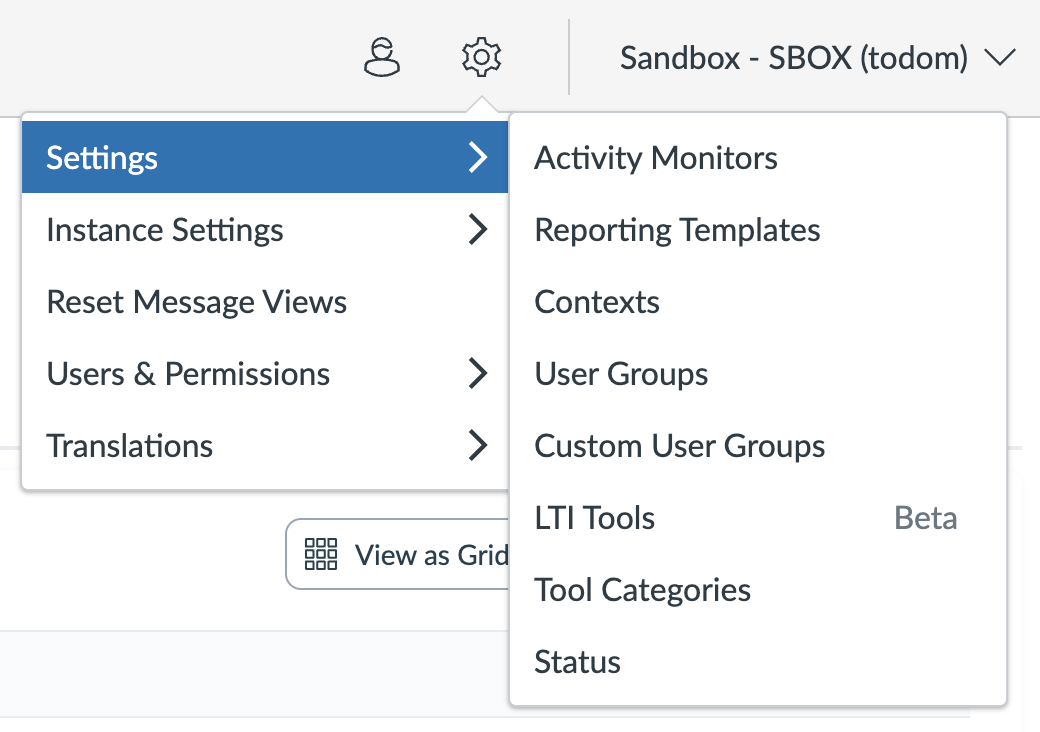Expand the Settings submenu chevron
This screenshot has height=732, width=1040.
point(479,157)
